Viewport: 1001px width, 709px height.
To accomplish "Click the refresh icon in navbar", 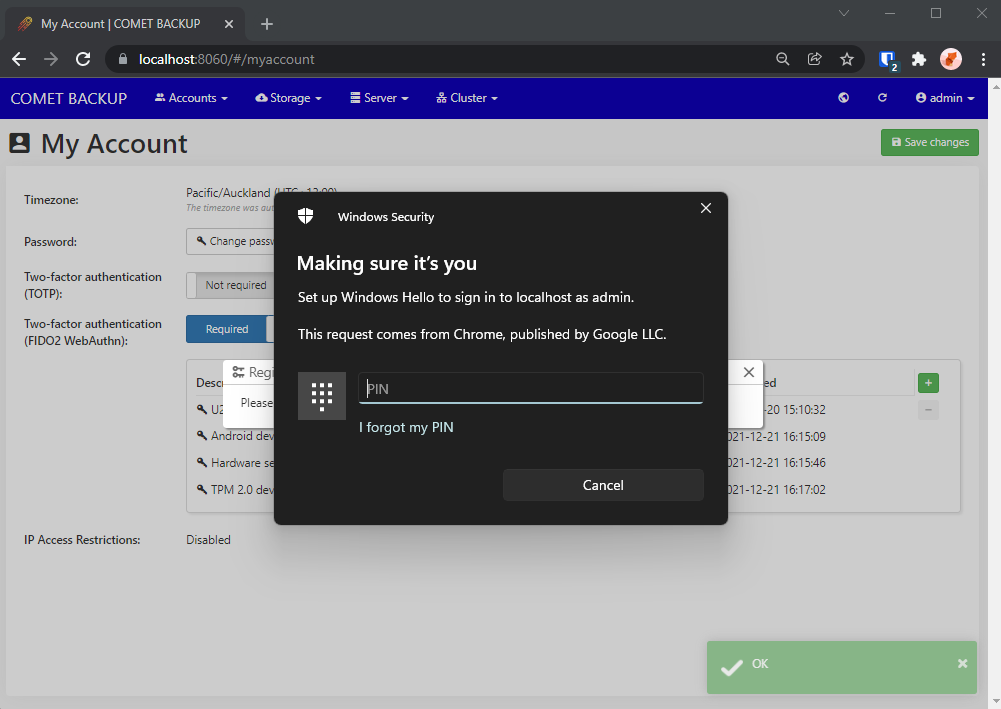I will [x=882, y=98].
